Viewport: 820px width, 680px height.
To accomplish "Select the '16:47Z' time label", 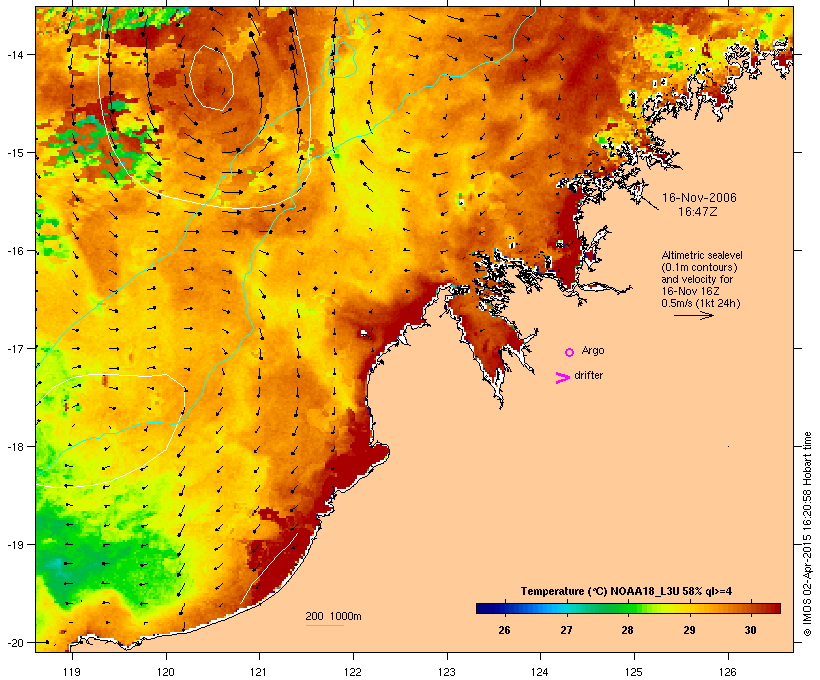I will click(x=698, y=212).
